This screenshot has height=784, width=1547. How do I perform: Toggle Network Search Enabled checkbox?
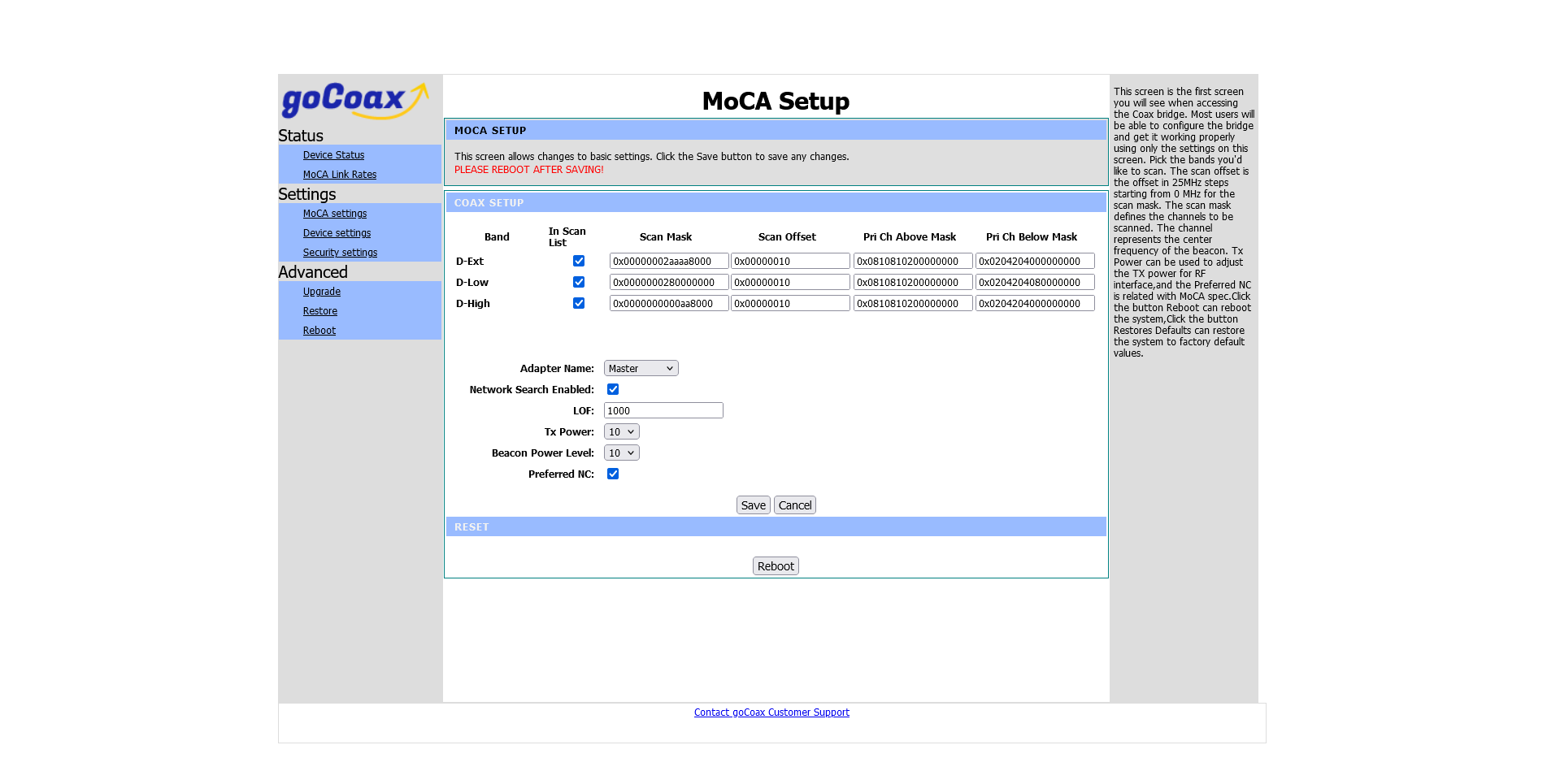[x=613, y=389]
